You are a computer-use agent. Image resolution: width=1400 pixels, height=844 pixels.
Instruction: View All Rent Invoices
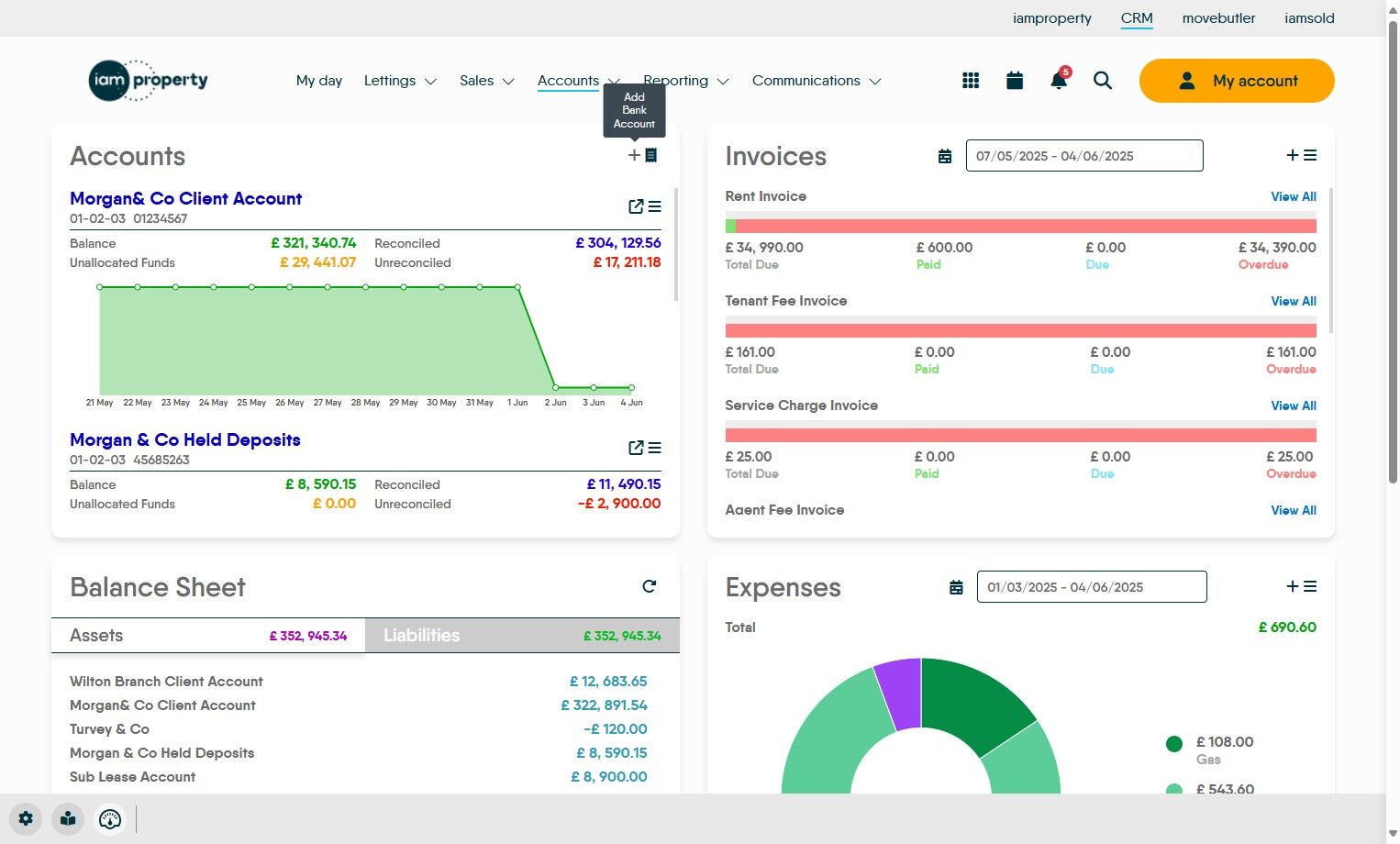1294,196
